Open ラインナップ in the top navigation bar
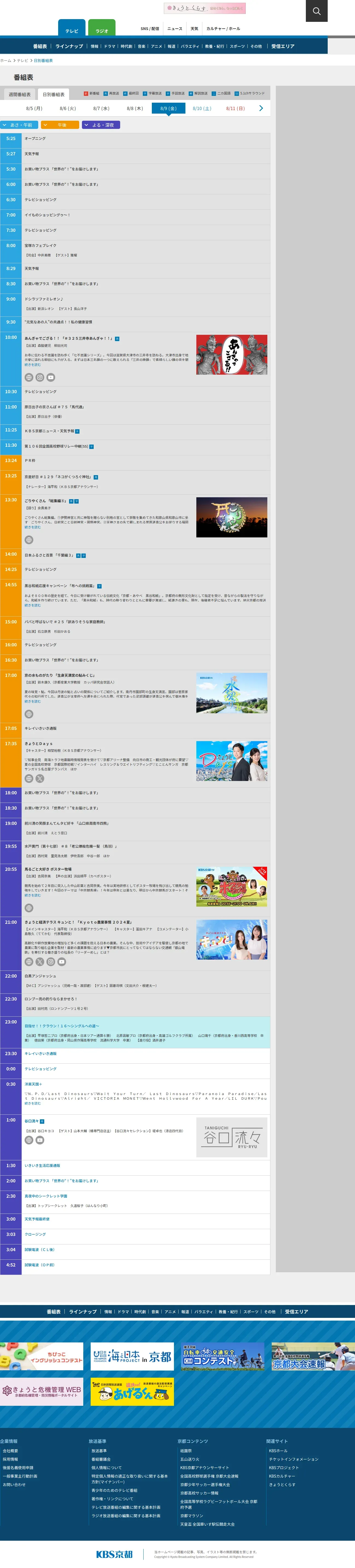This screenshot has width=355, height=1568. (x=69, y=46)
